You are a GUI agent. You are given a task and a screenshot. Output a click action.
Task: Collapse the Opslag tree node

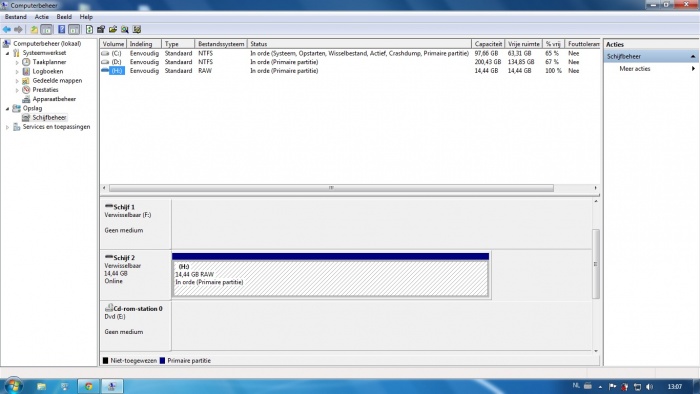7,108
